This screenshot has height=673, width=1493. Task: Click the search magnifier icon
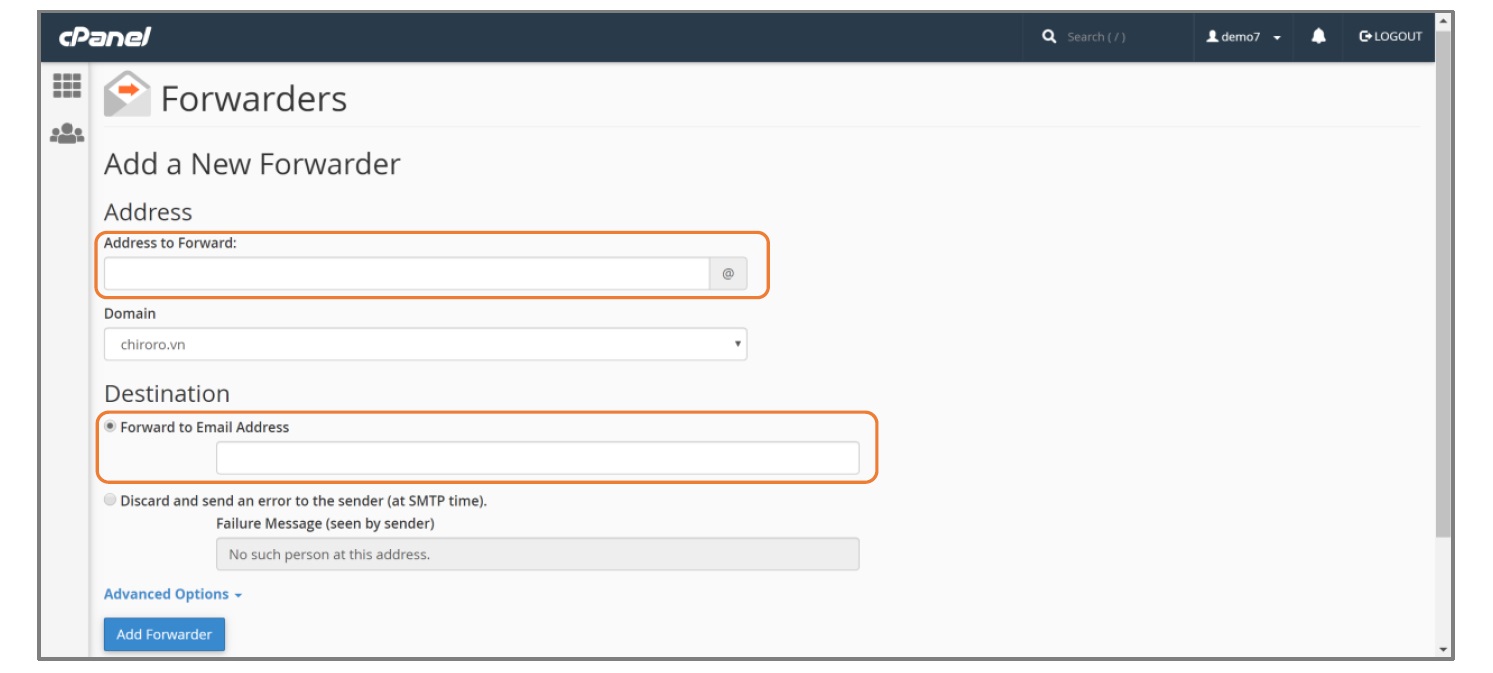coord(1049,36)
